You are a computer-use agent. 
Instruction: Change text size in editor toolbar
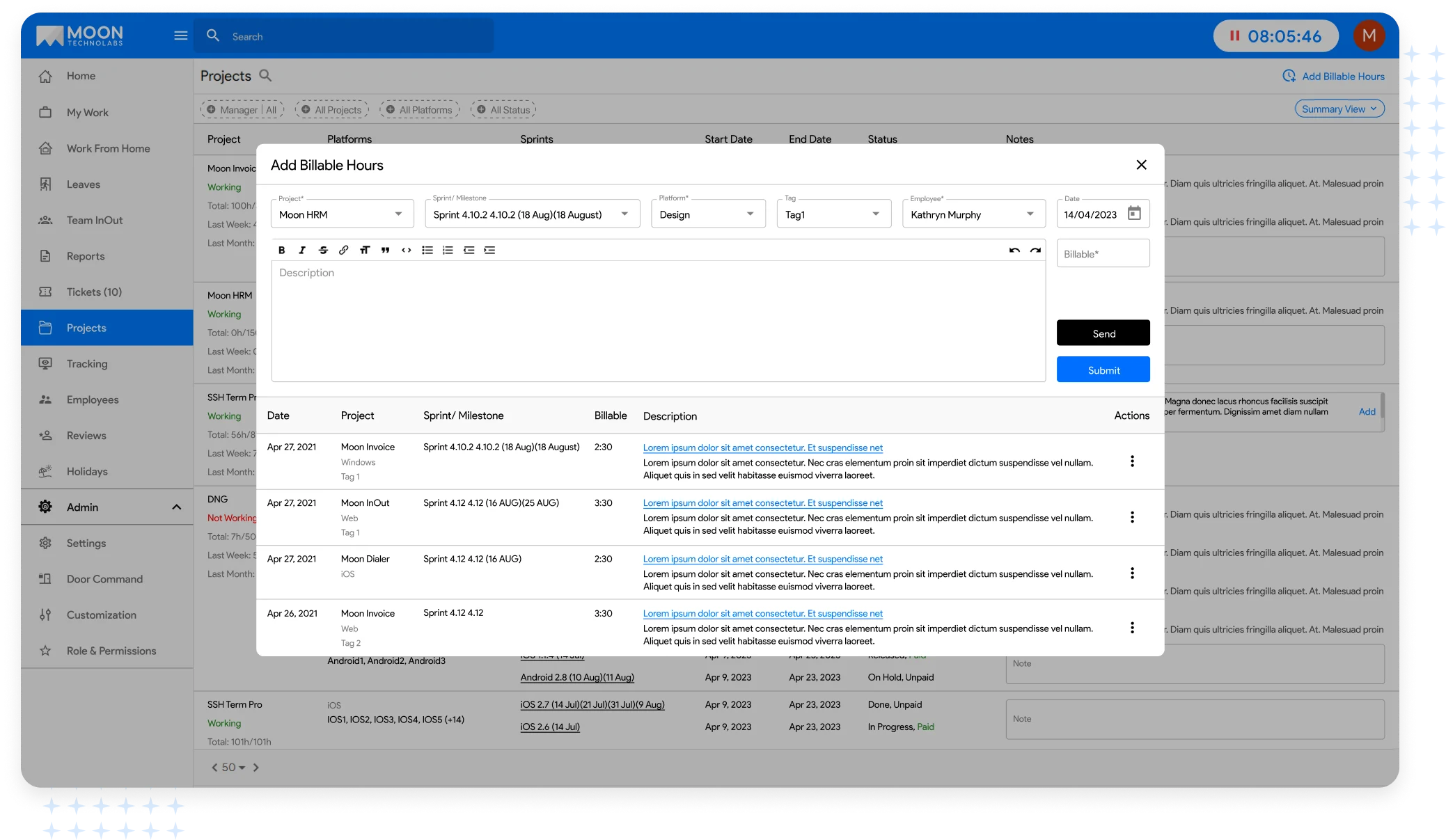click(365, 251)
